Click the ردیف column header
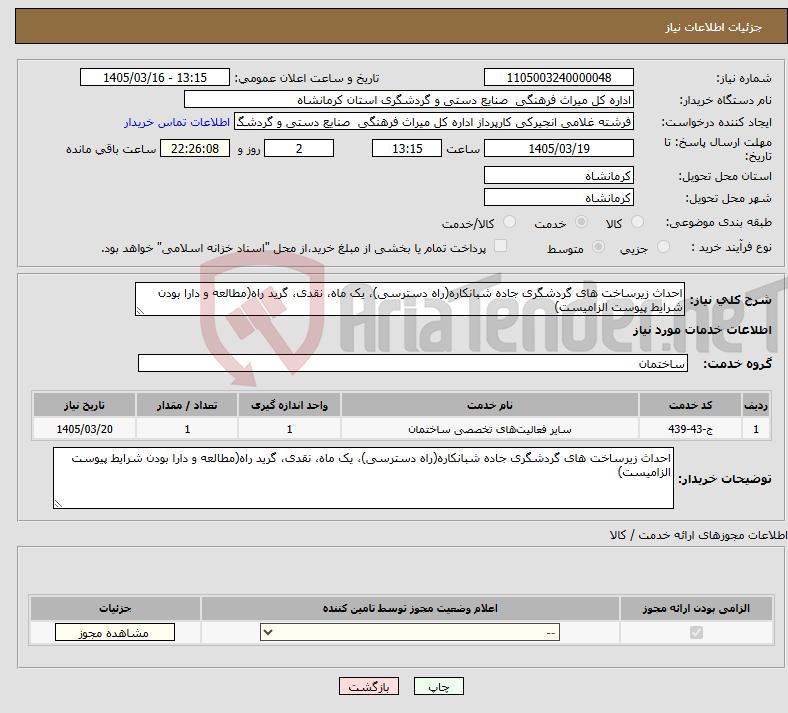Viewport: 788px width, 713px height. pyautogui.click(x=756, y=405)
